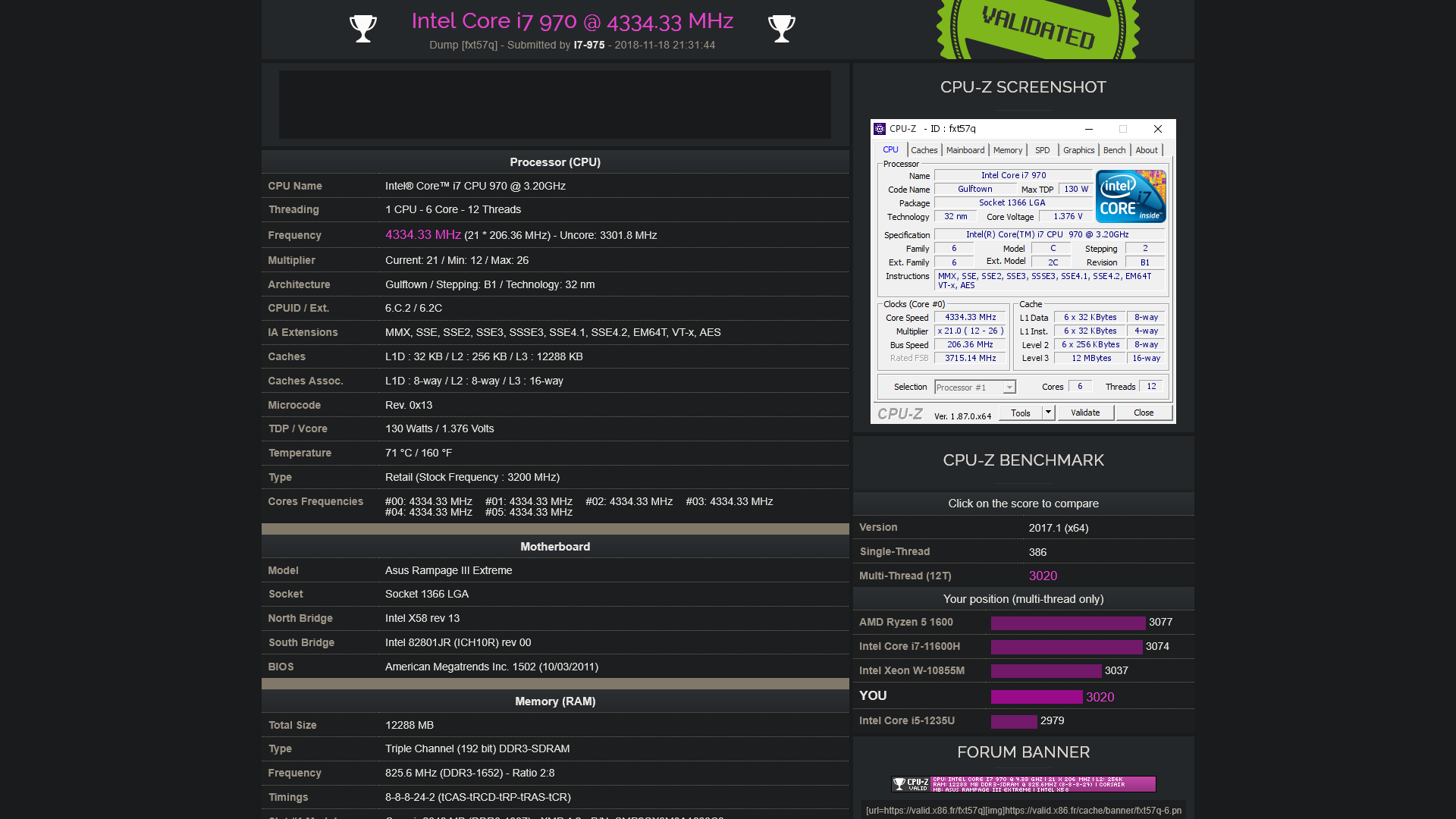Image resolution: width=1456 pixels, height=819 pixels.
Task: Click the Temperature 71 °C value
Action: (x=419, y=453)
